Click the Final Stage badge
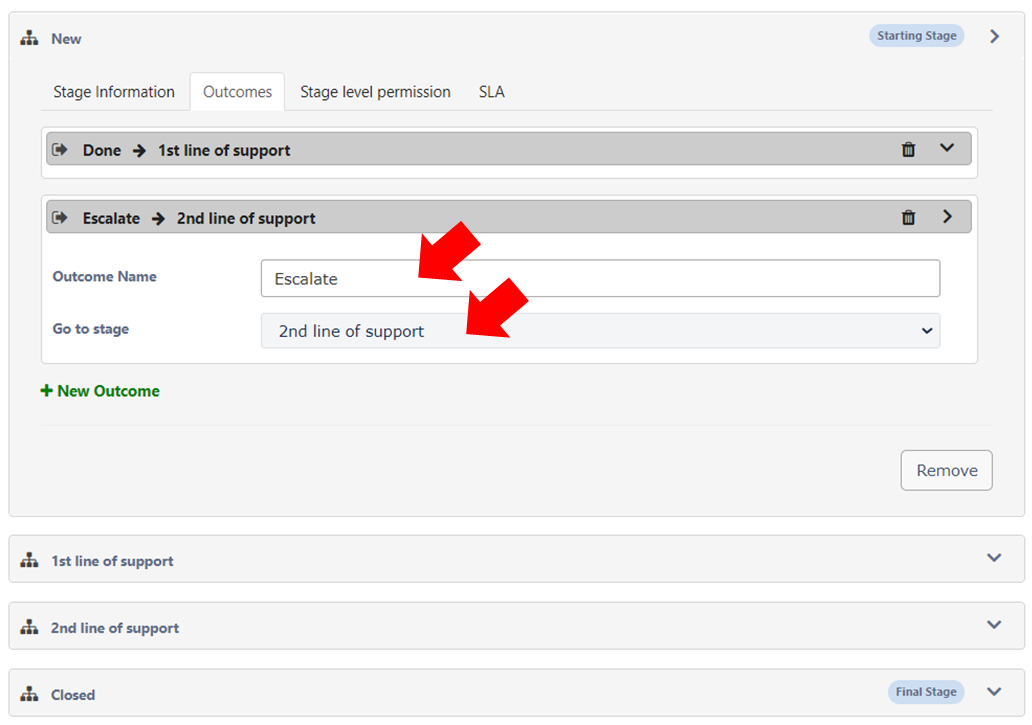The image size is (1032, 725). pyautogui.click(x=925, y=691)
